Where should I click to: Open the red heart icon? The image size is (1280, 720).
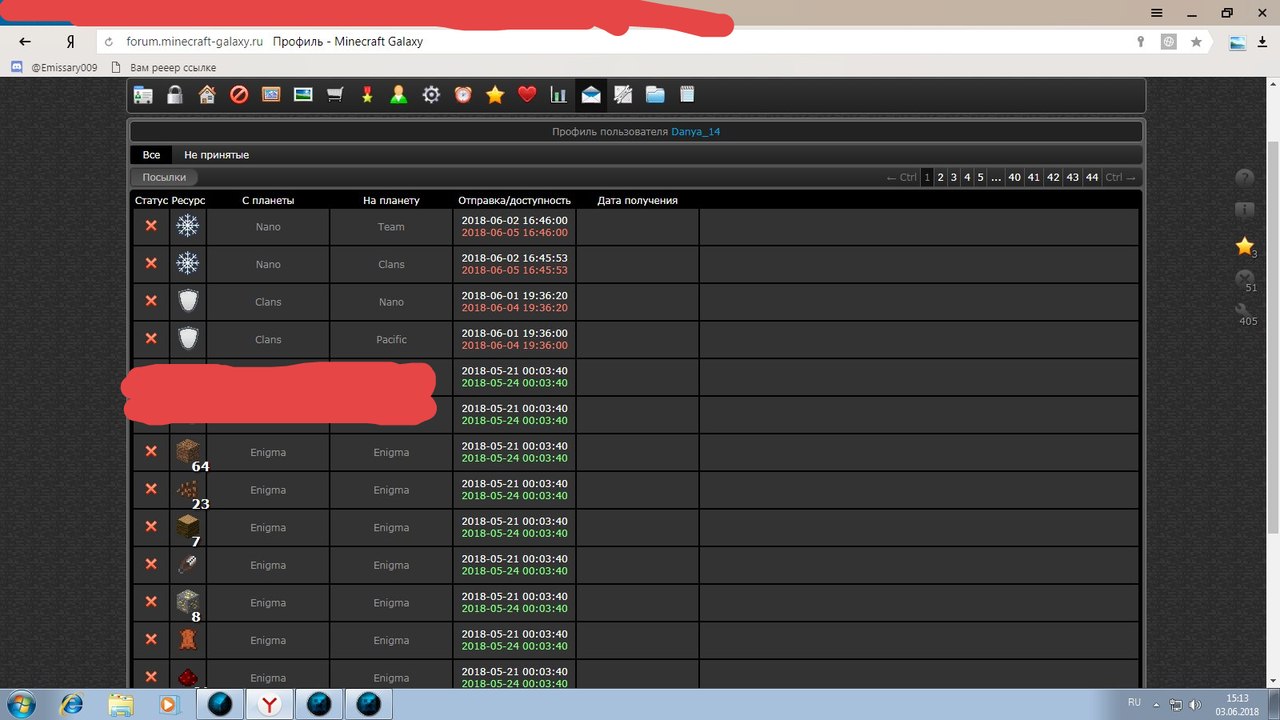(527, 95)
